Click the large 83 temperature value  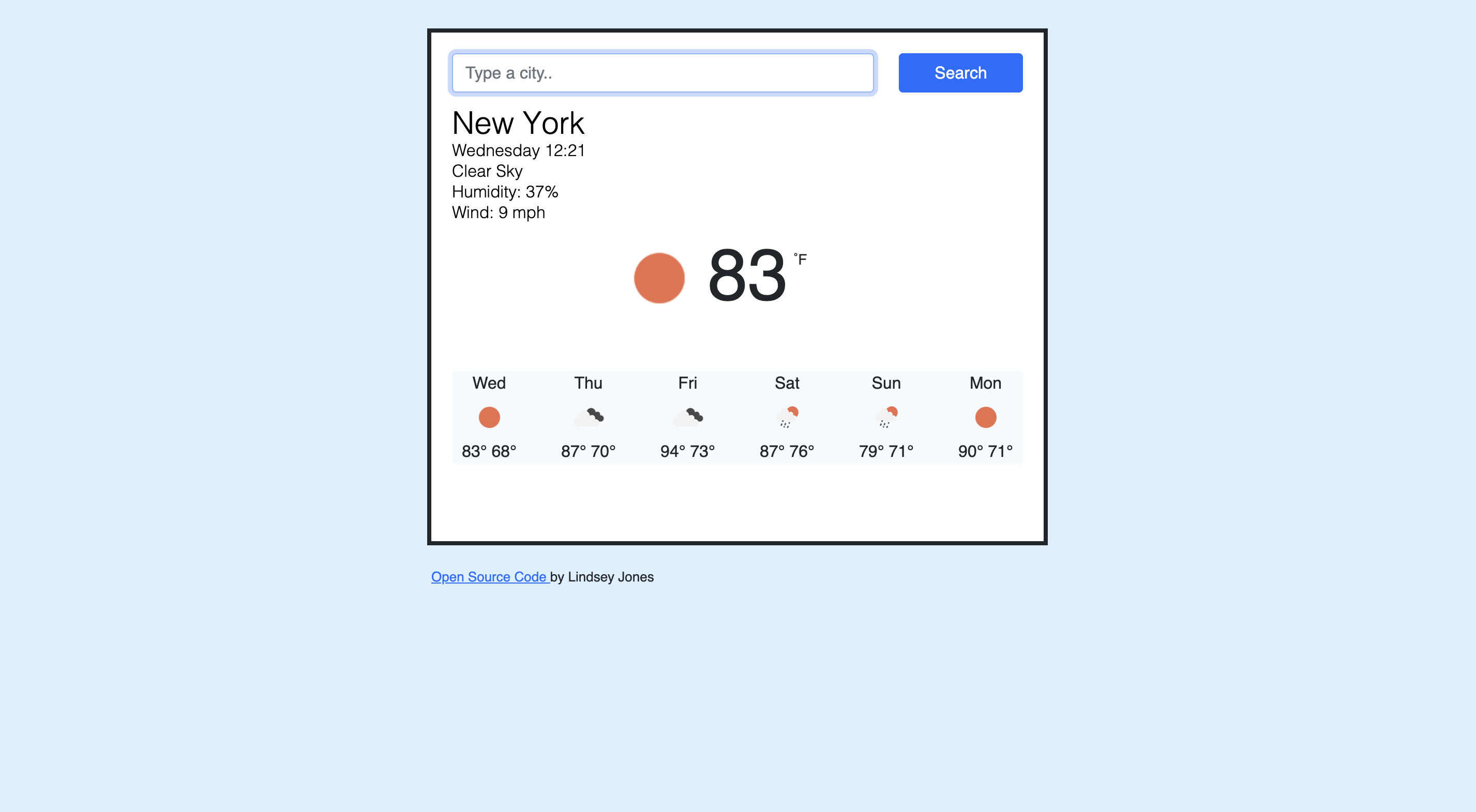click(747, 275)
